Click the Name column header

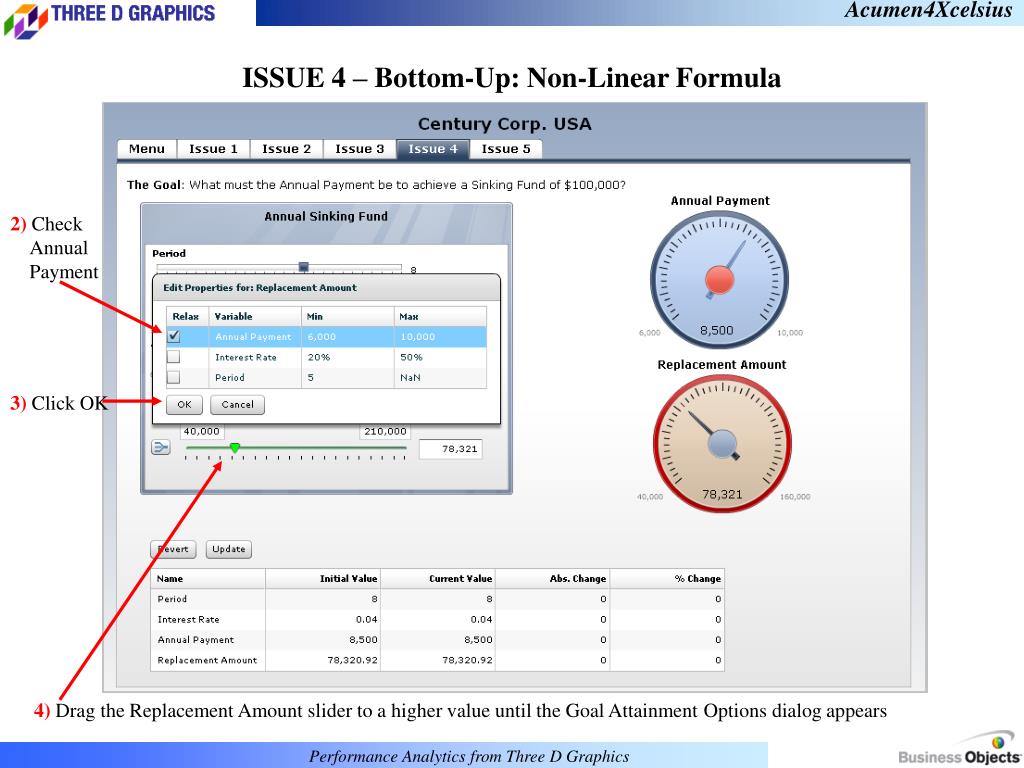click(x=208, y=578)
